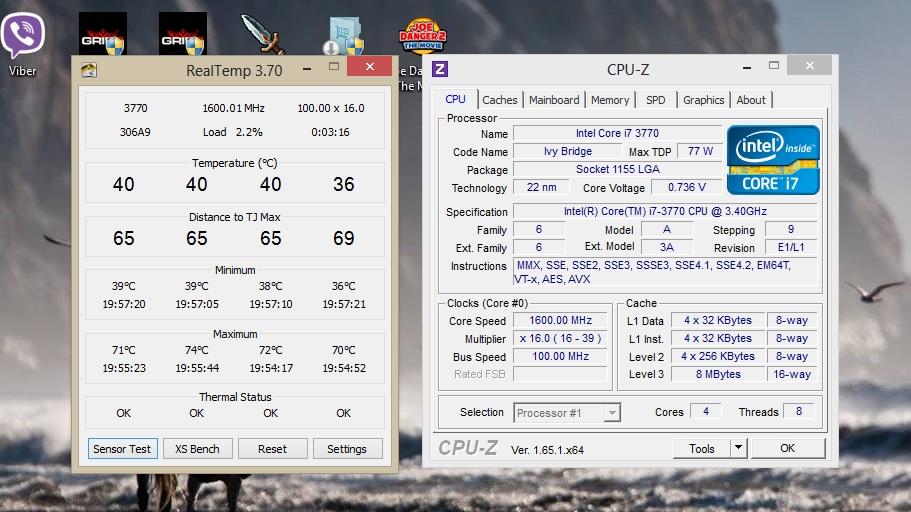The image size is (911, 512).
Task: Open Joe Danger 2 The Movie icon
Action: 423,35
